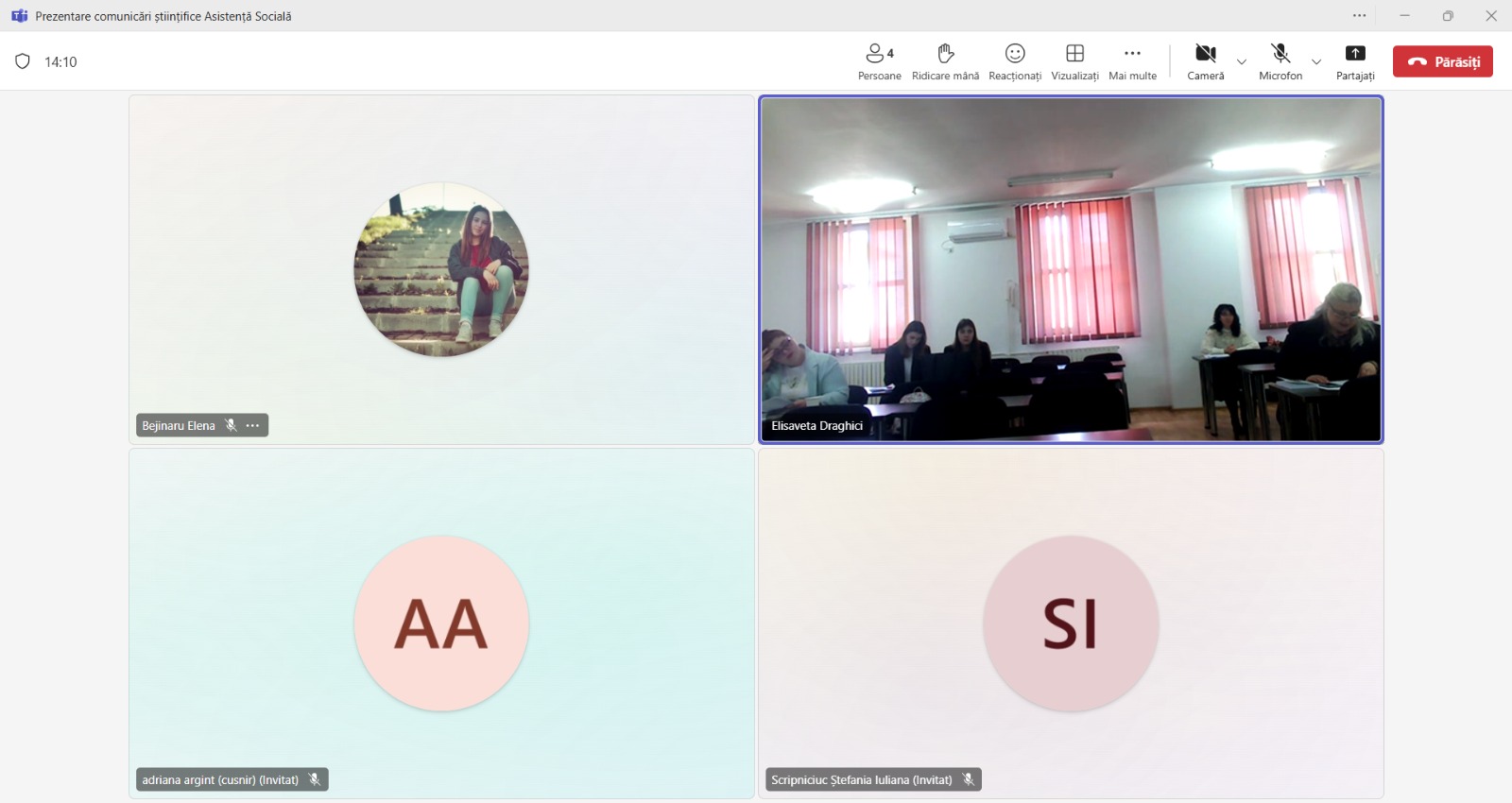Restore down the Teams window

pyautogui.click(x=1448, y=16)
